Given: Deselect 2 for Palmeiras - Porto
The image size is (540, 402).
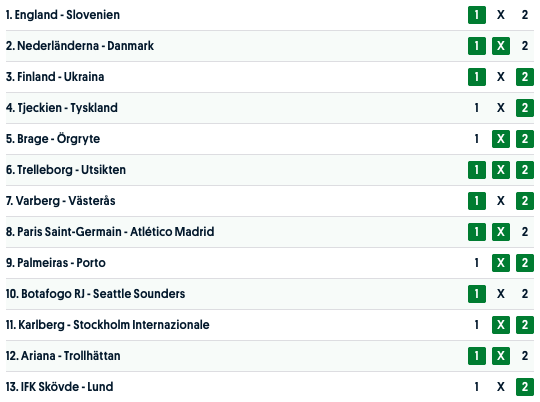Looking at the screenshot, I should click(x=525, y=263).
